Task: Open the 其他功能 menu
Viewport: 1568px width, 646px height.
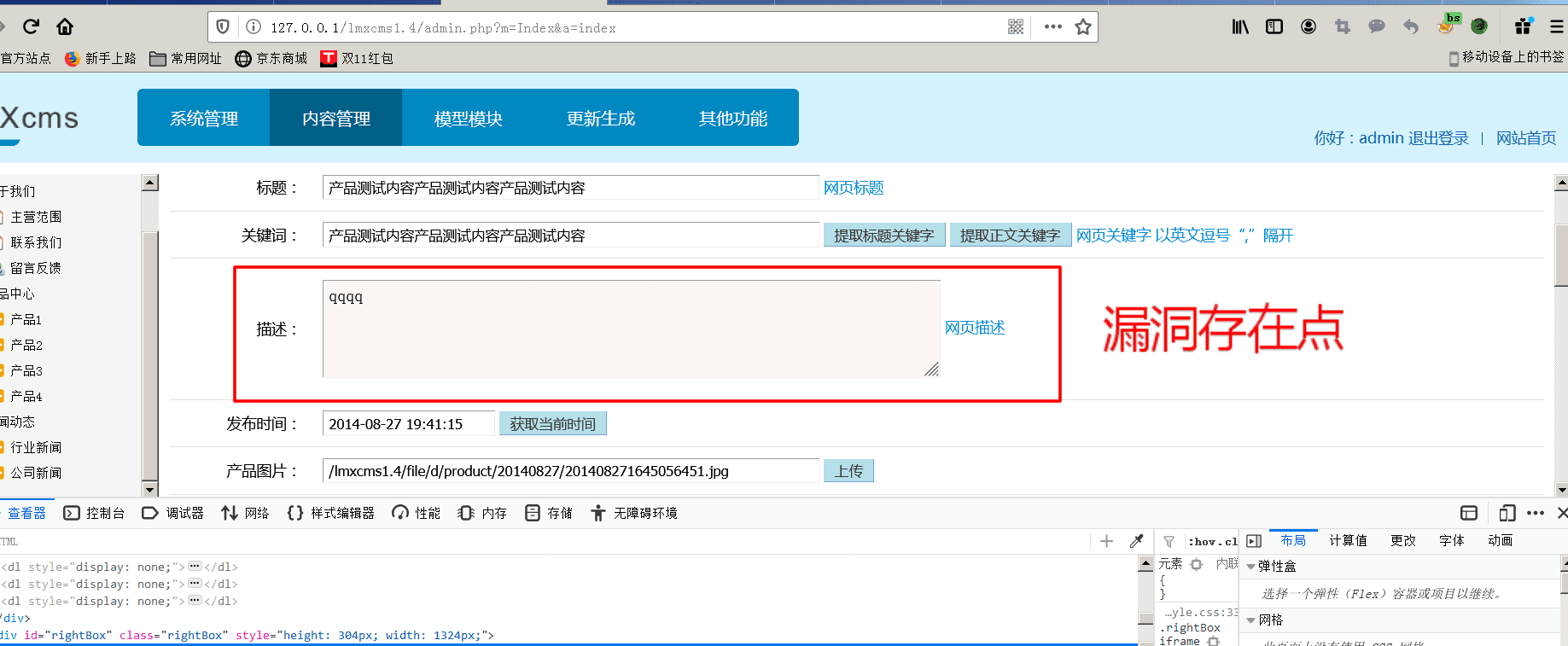Action: click(733, 118)
